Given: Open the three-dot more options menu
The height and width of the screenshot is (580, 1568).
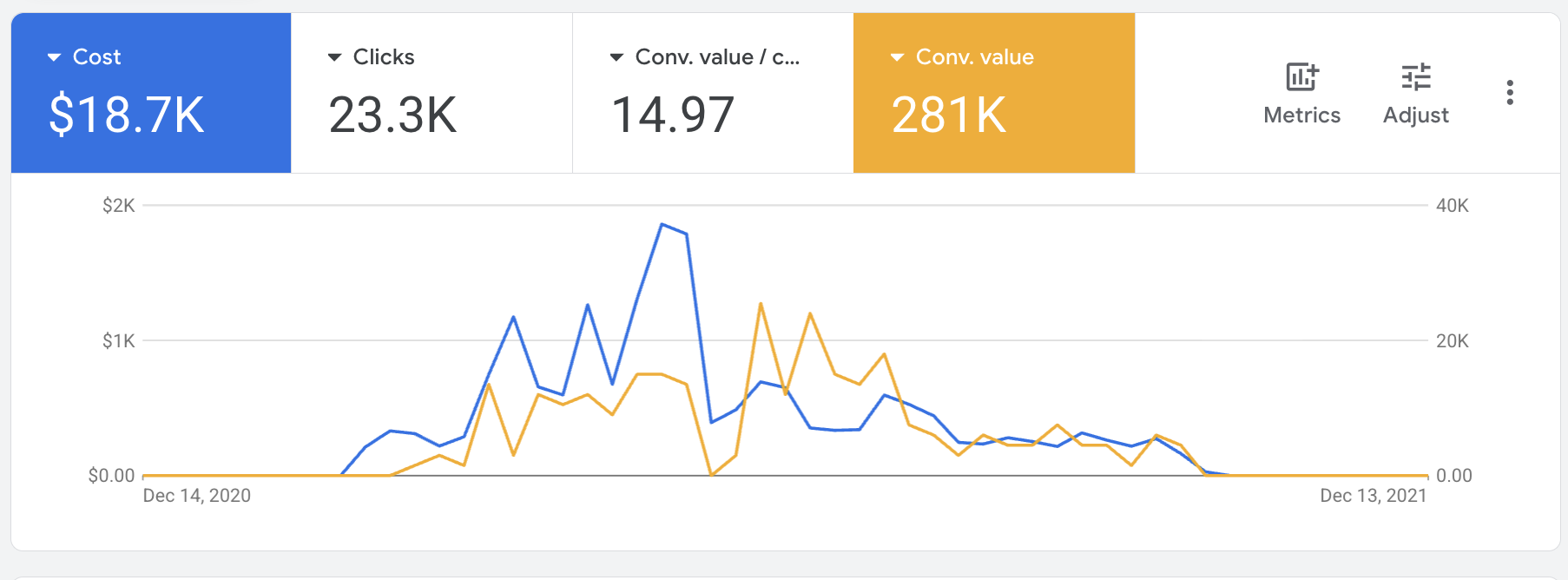Looking at the screenshot, I should [x=1510, y=93].
